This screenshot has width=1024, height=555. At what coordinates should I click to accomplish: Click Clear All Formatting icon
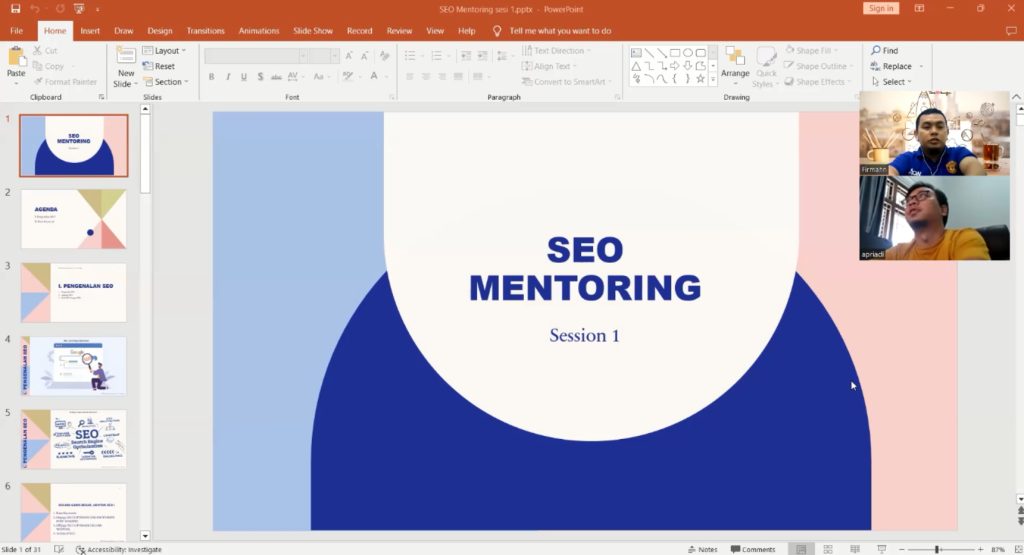[385, 56]
